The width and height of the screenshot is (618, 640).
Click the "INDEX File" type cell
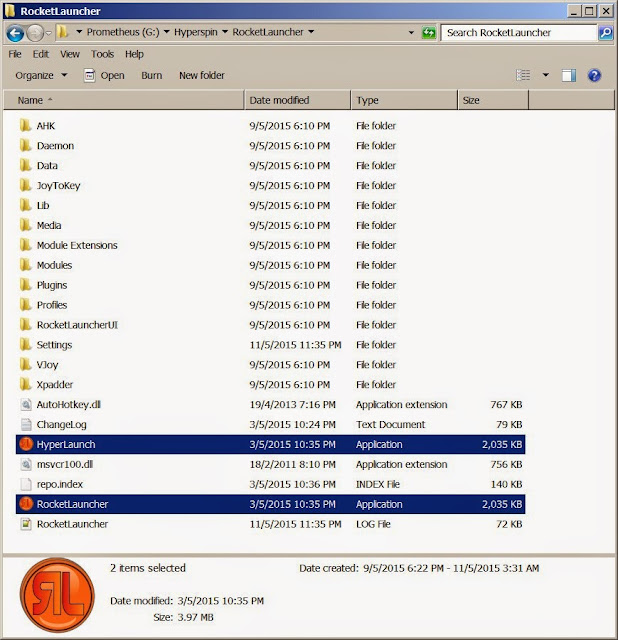(378, 484)
